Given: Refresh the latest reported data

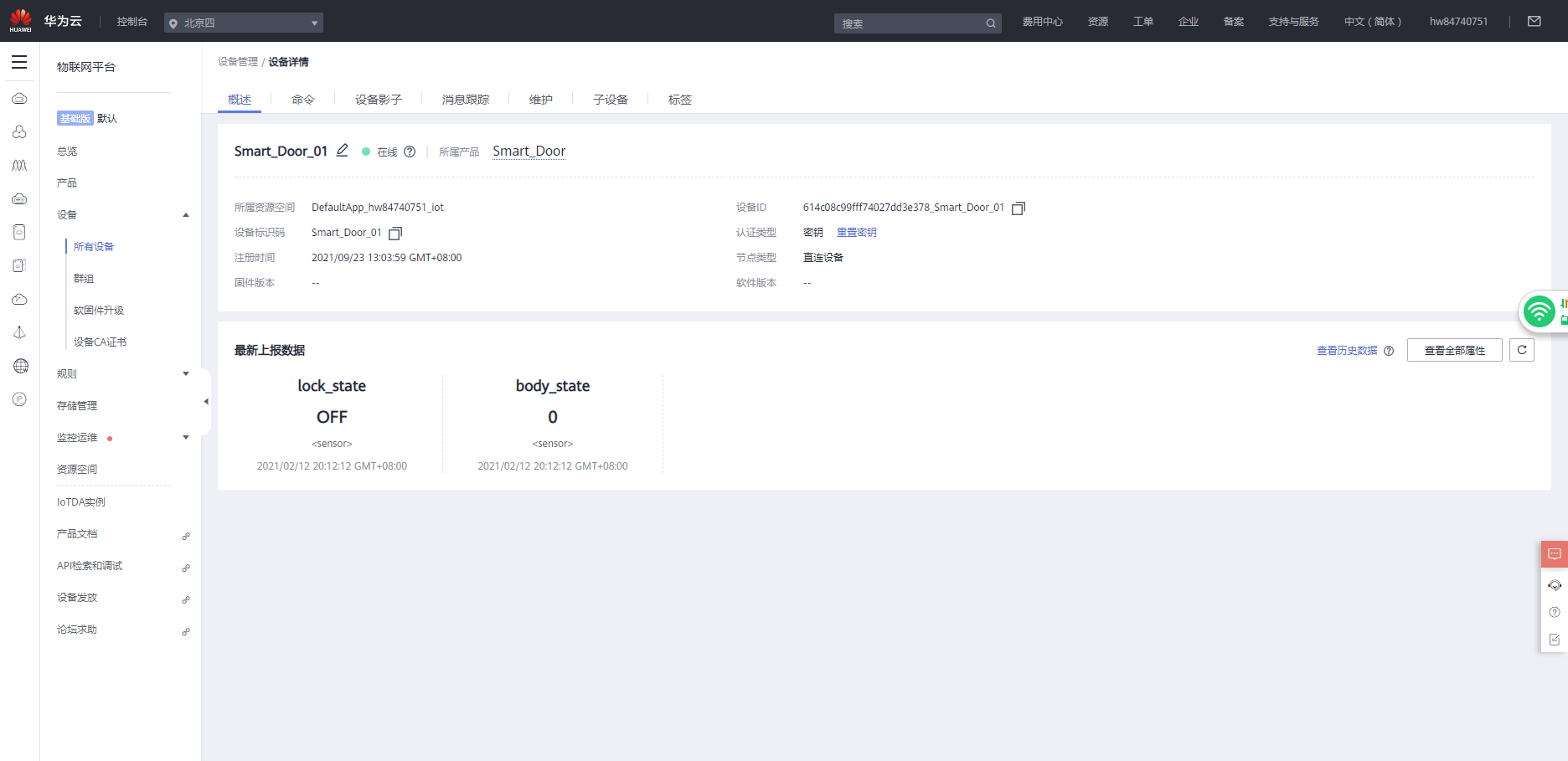Looking at the screenshot, I should tap(1522, 350).
